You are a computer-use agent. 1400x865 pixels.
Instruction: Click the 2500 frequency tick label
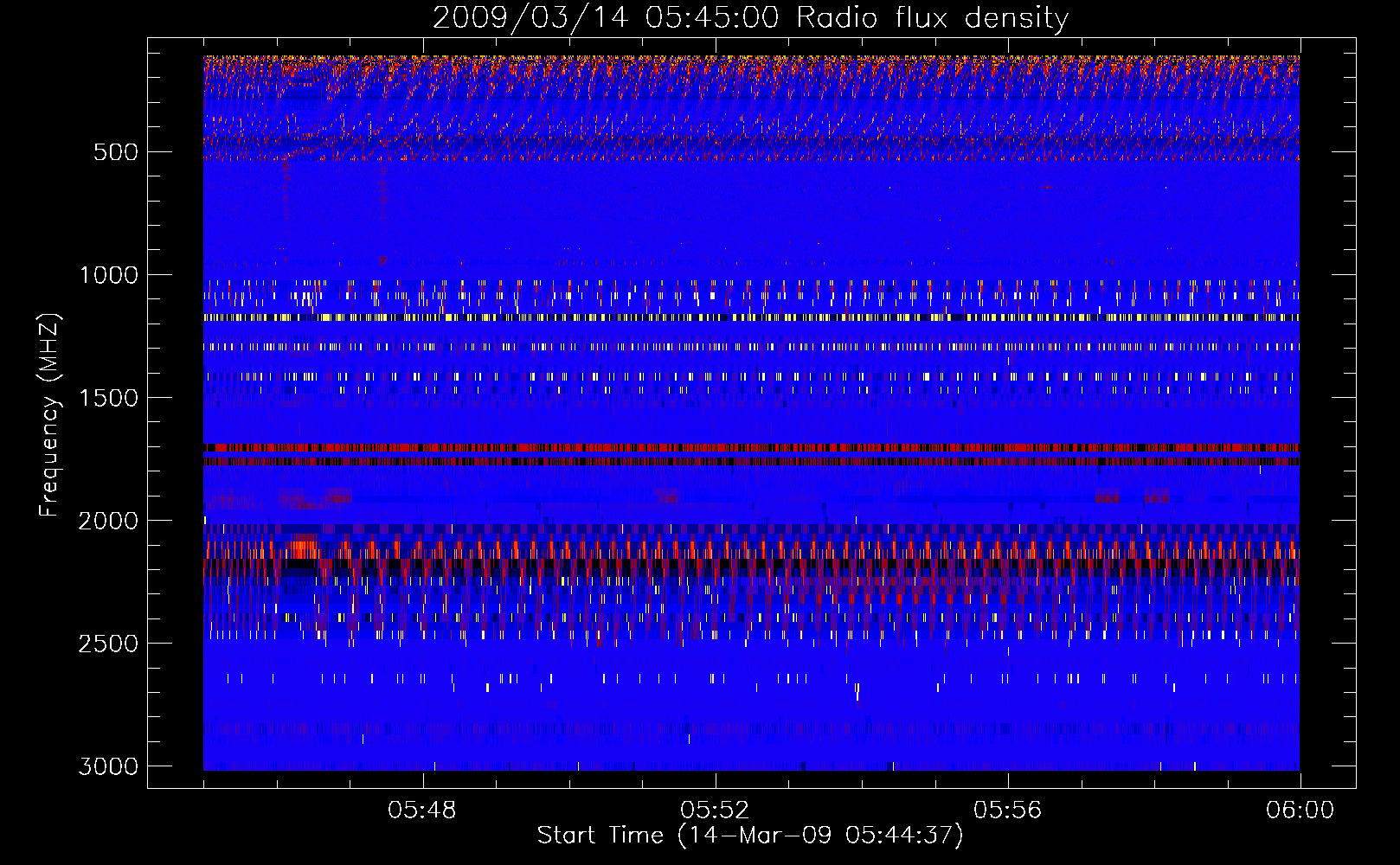point(108,644)
